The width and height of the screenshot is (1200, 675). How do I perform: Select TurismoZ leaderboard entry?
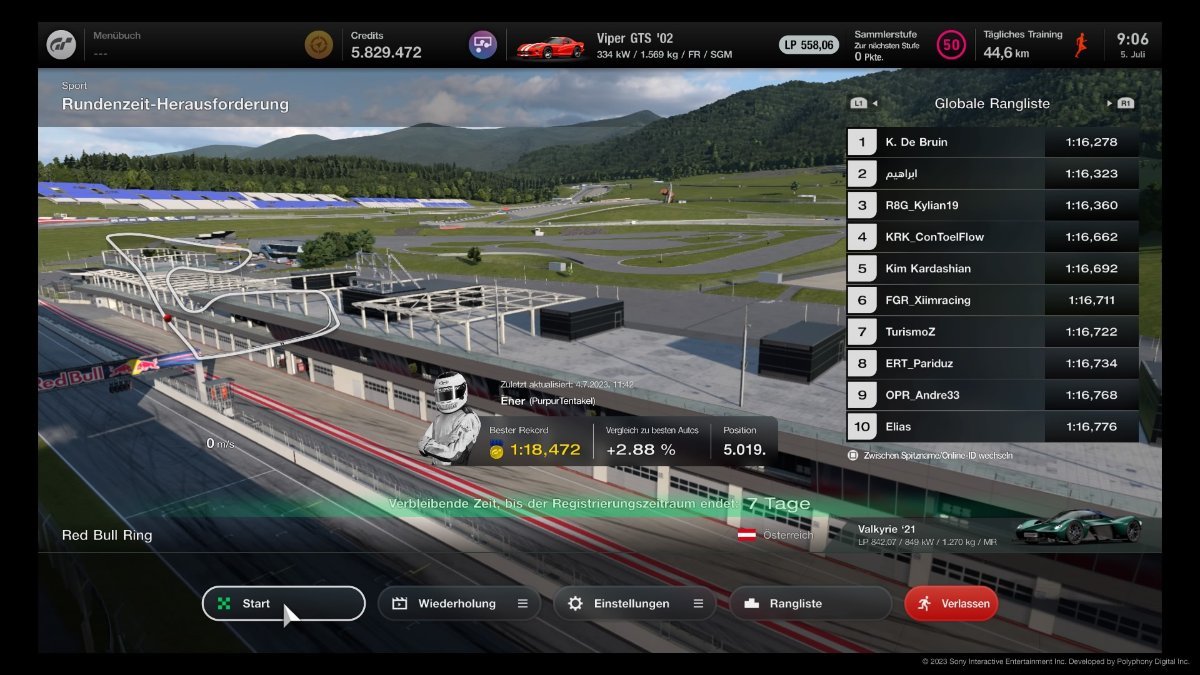992,332
